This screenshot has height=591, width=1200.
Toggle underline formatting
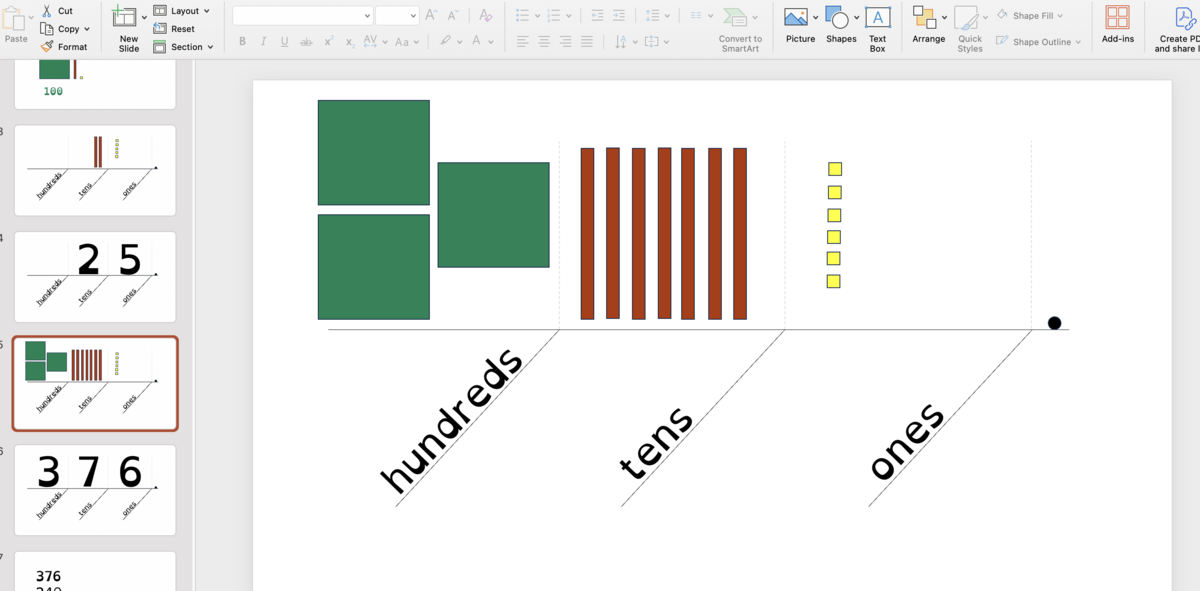(x=285, y=41)
